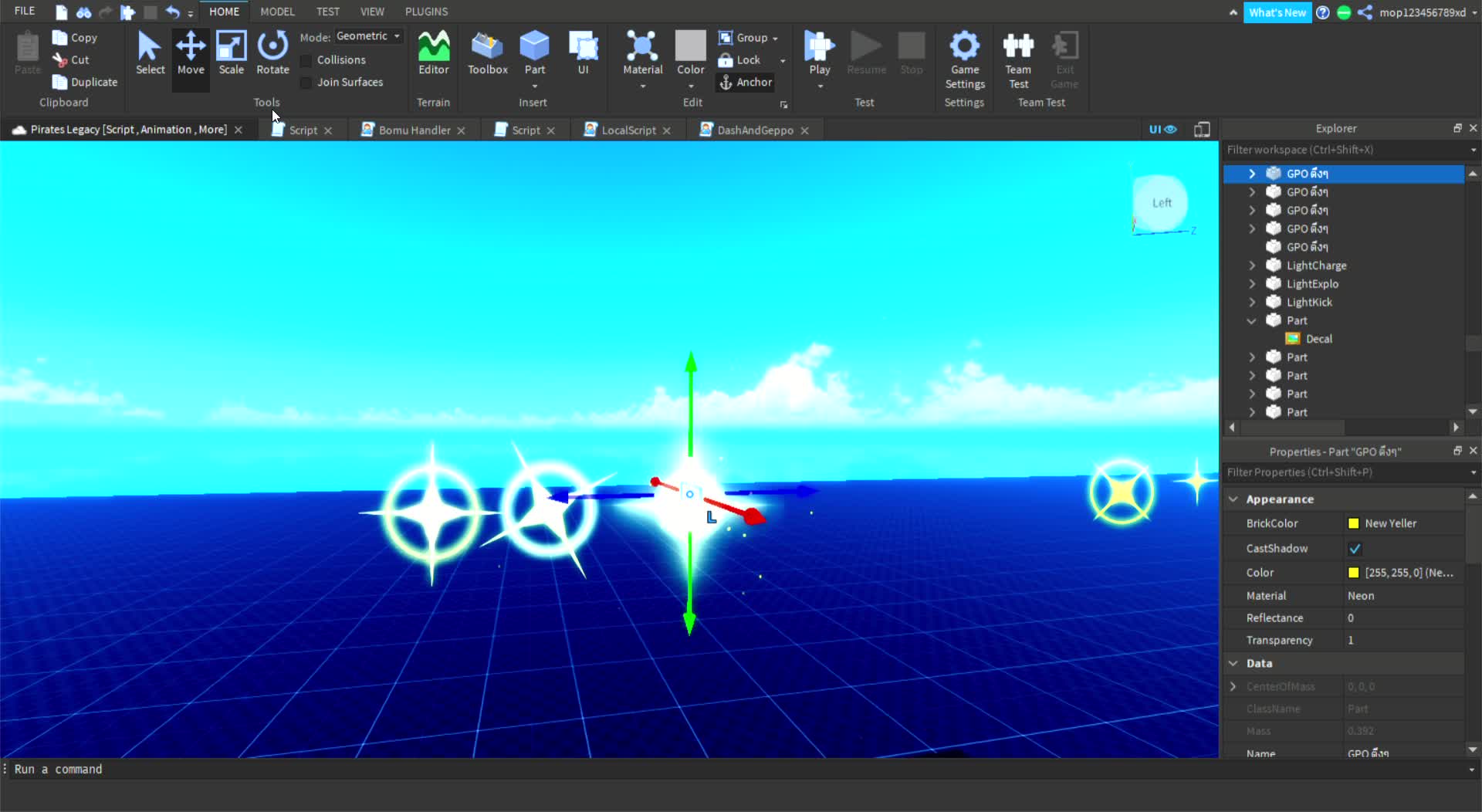1482x812 pixels.
Task: Click the New Yeller BrickColor swatch
Action: click(x=1355, y=523)
